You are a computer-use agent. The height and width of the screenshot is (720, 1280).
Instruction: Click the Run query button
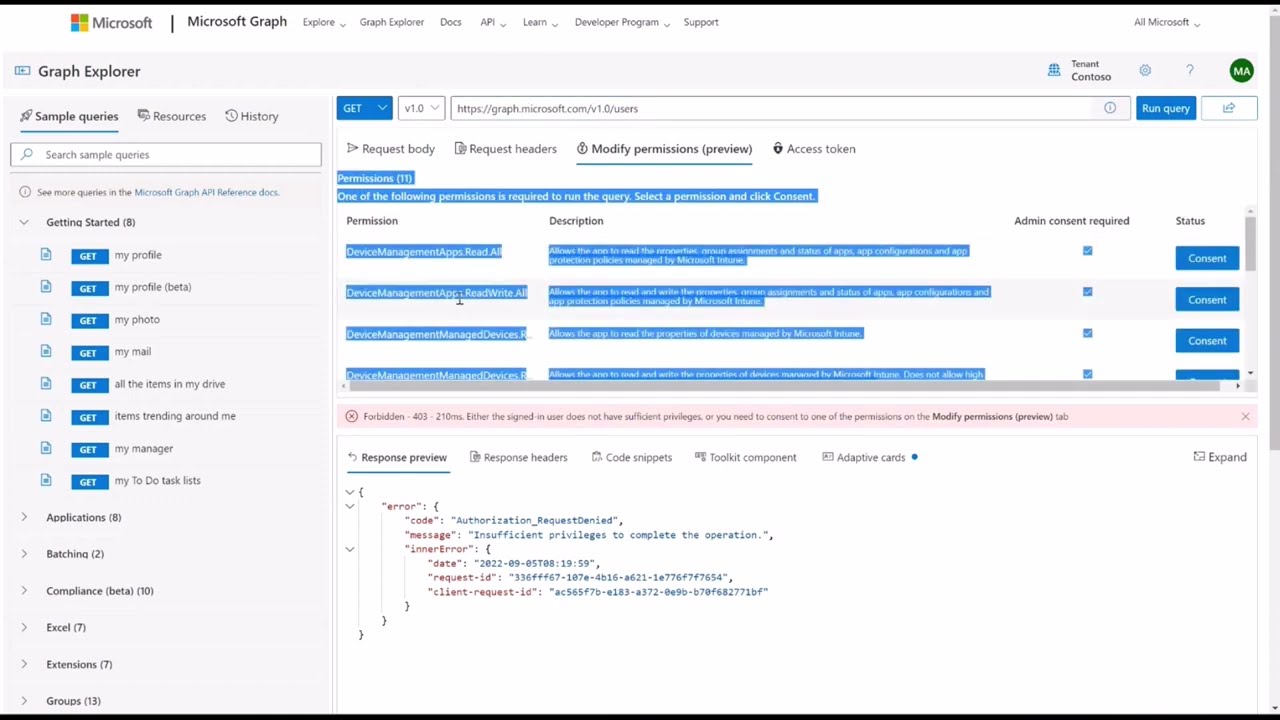point(1165,108)
